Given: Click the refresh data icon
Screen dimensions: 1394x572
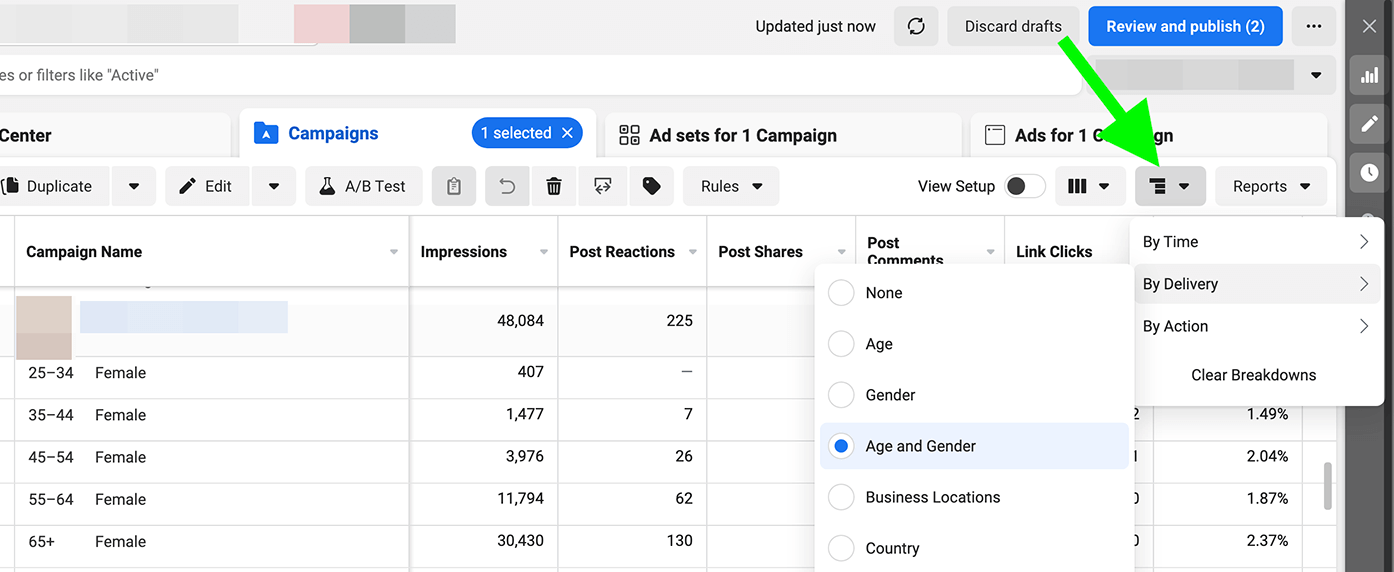Looking at the screenshot, I should [x=916, y=27].
